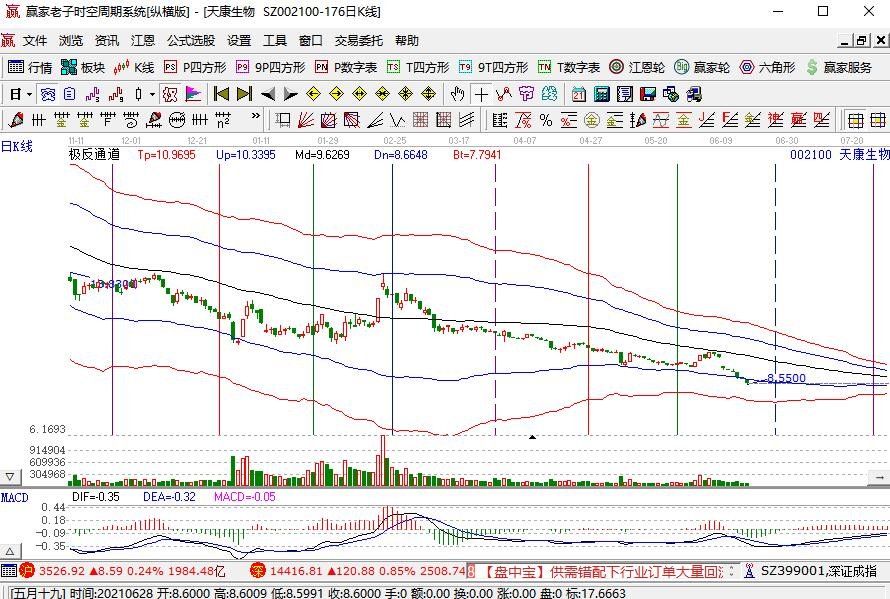Launch the 江恩轮 Gann wheel

(x=637, y=68)
